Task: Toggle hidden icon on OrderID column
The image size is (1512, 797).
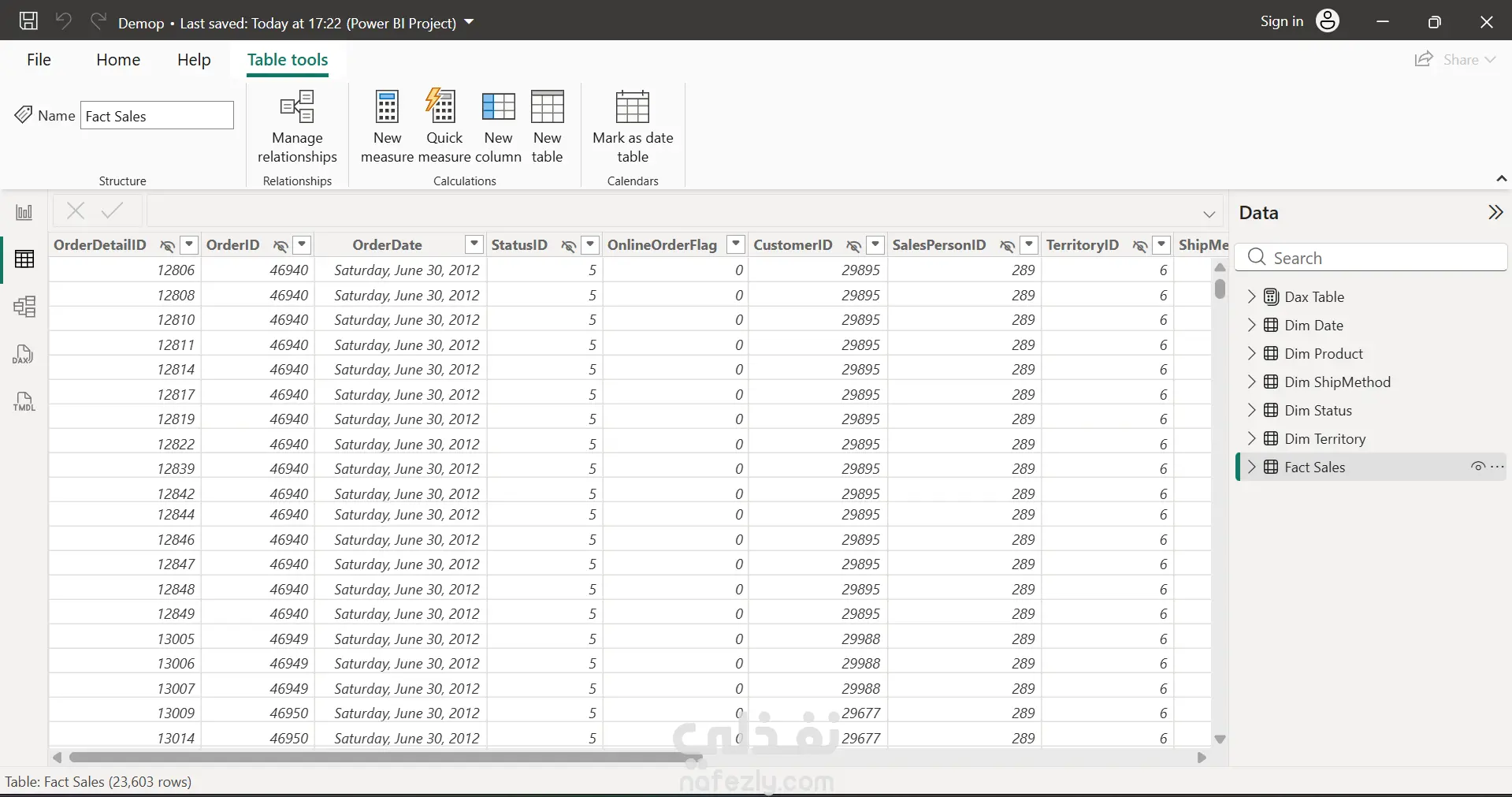Action: coord(280,245)
